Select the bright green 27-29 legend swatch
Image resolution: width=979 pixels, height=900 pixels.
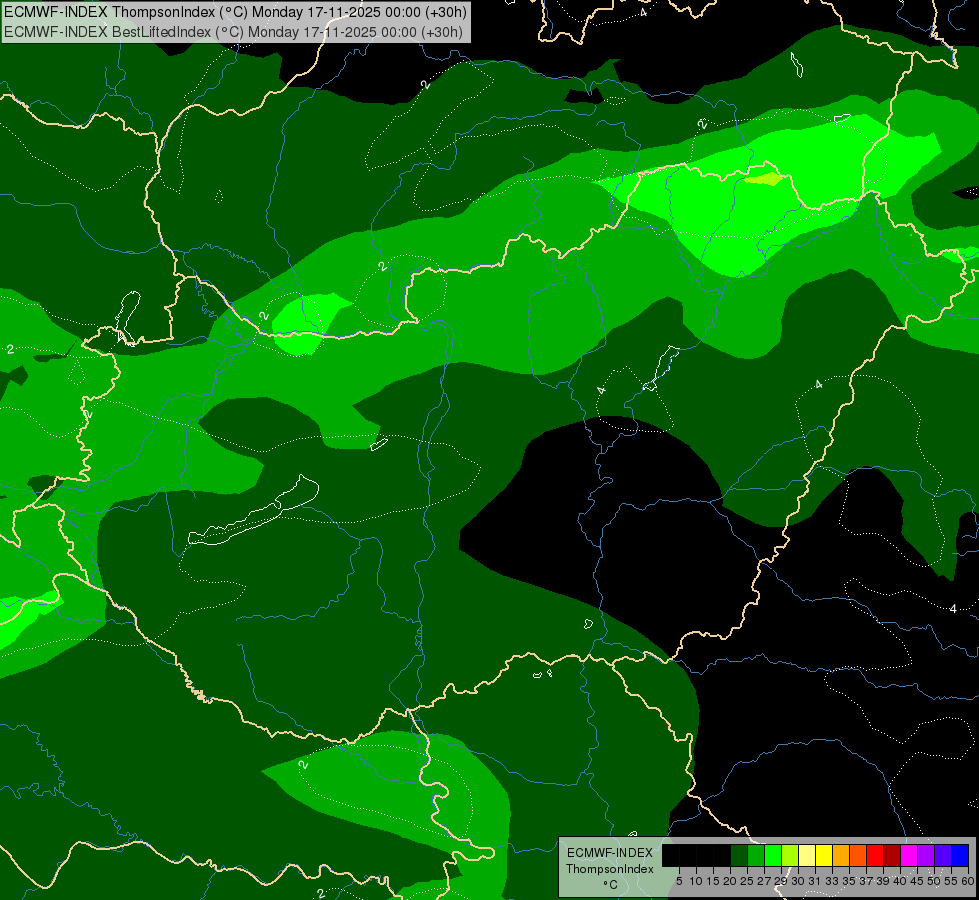[773, 856]
